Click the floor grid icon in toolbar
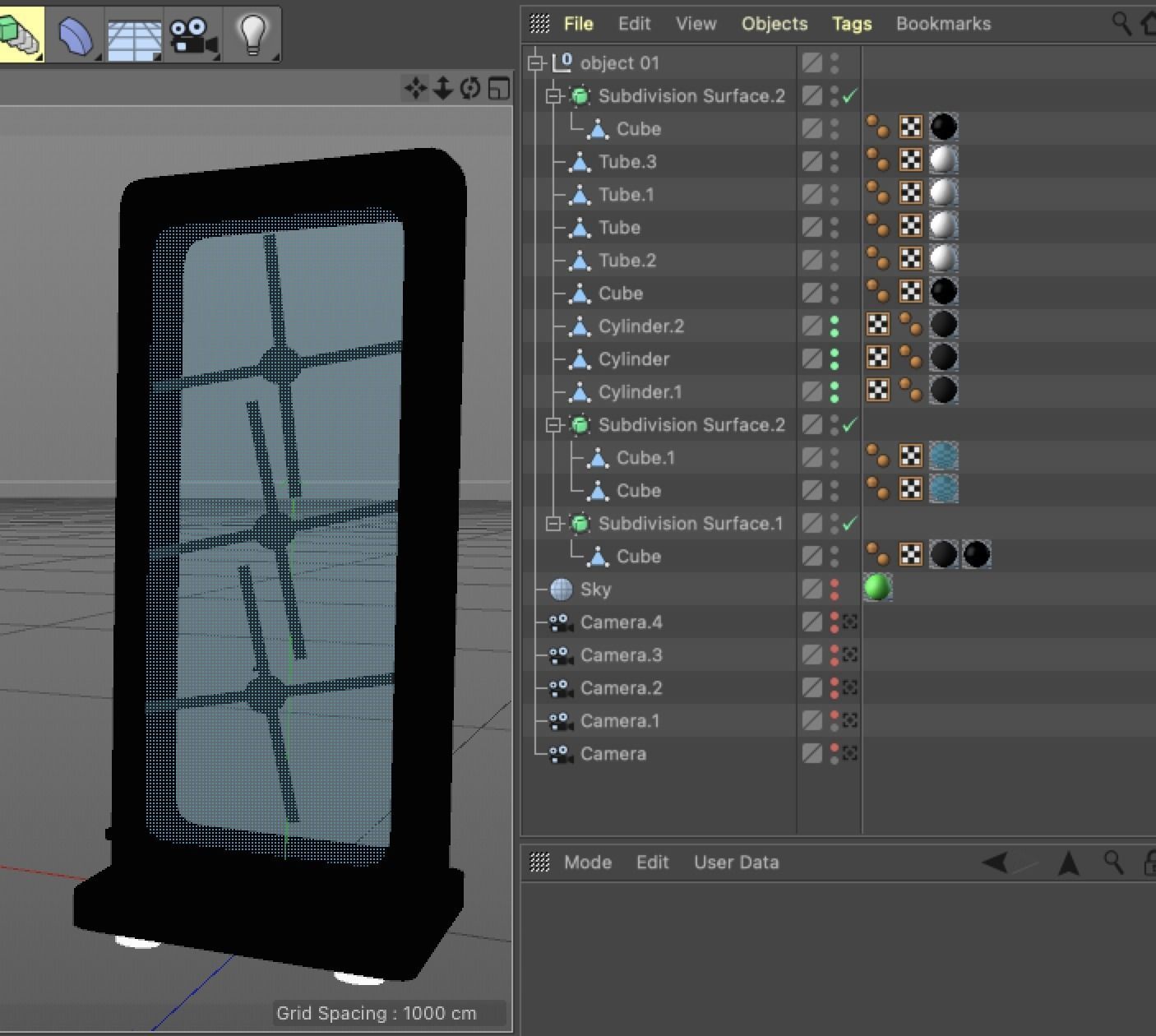Viewport: 1156px width, 1036px height. click(134, 37)
